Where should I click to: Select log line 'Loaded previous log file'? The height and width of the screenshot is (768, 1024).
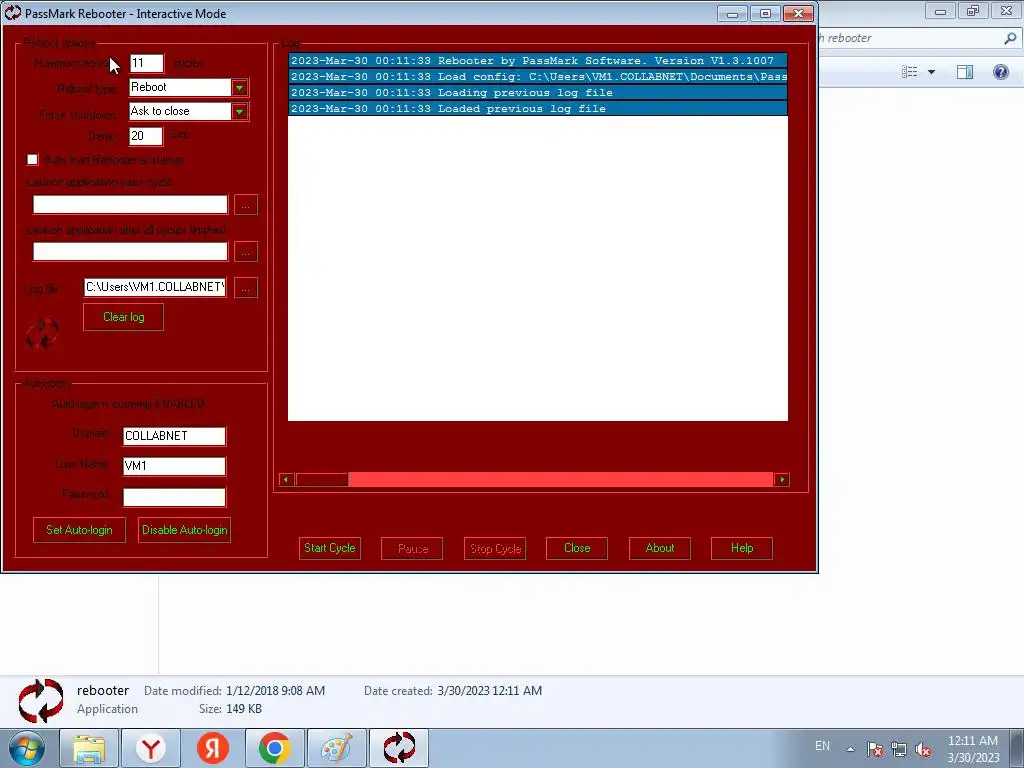tap(538, 109)
